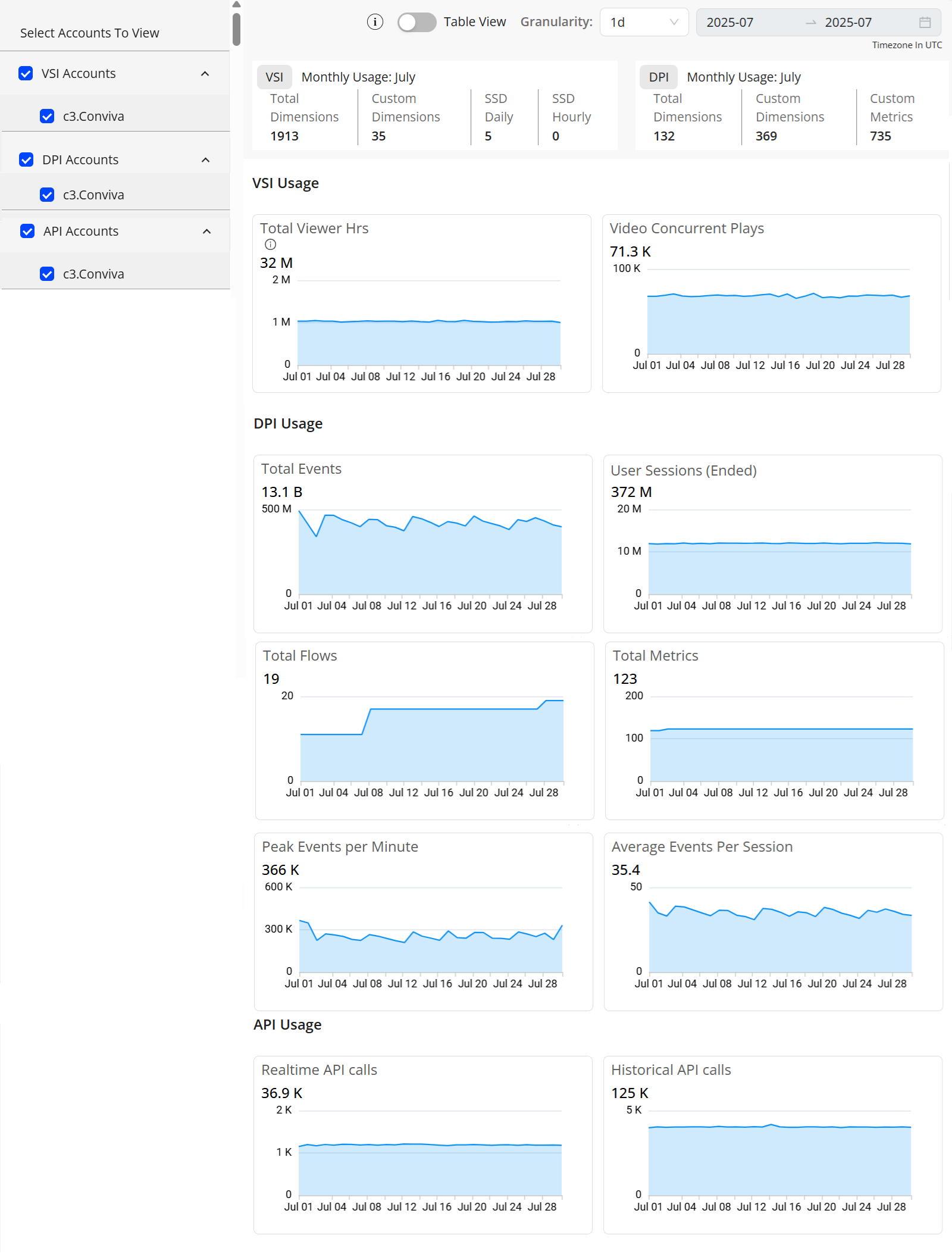Select the DPI monthly usage tab
The width and height of the screenshot is (952, 1254).
coord(658,77)
